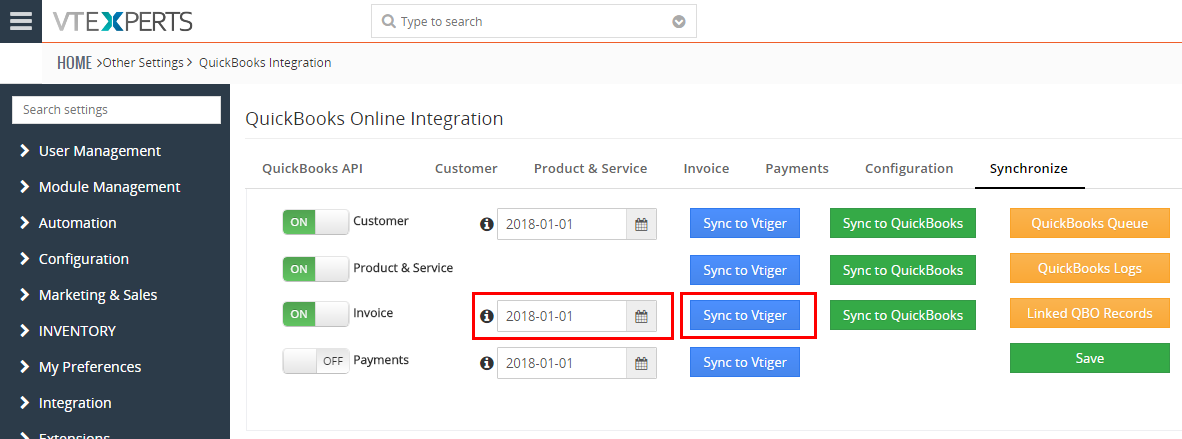Click QuickBooks Online Integration heading
Viewport: 1182px width, 439px height.
374,118
